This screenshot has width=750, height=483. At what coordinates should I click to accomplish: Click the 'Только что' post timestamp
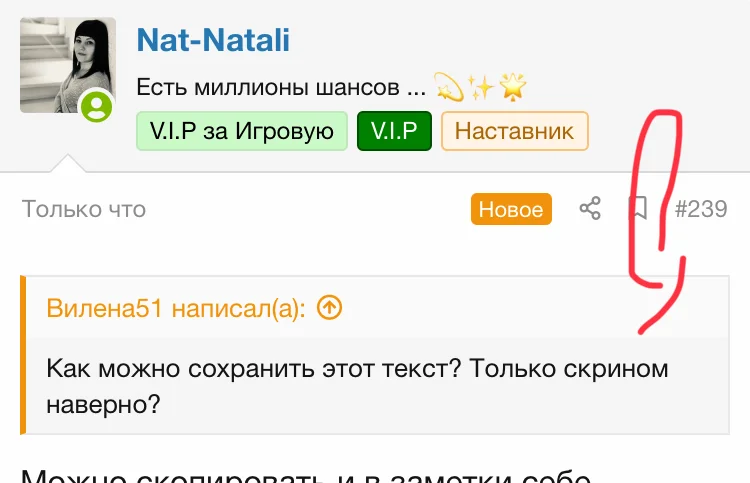click(84, 209)
